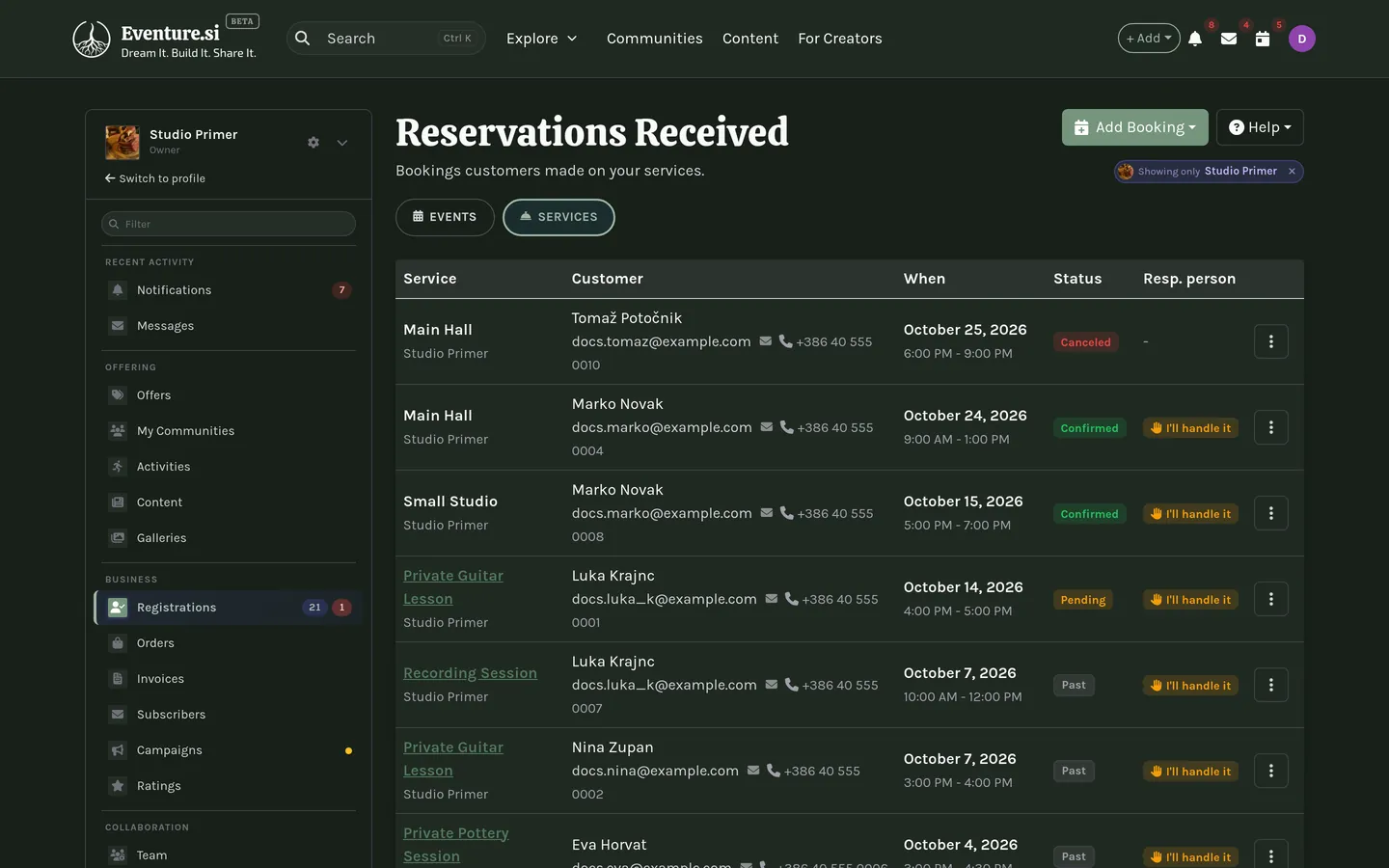Focus the sidebar Filter field

(x=229, y=224)
